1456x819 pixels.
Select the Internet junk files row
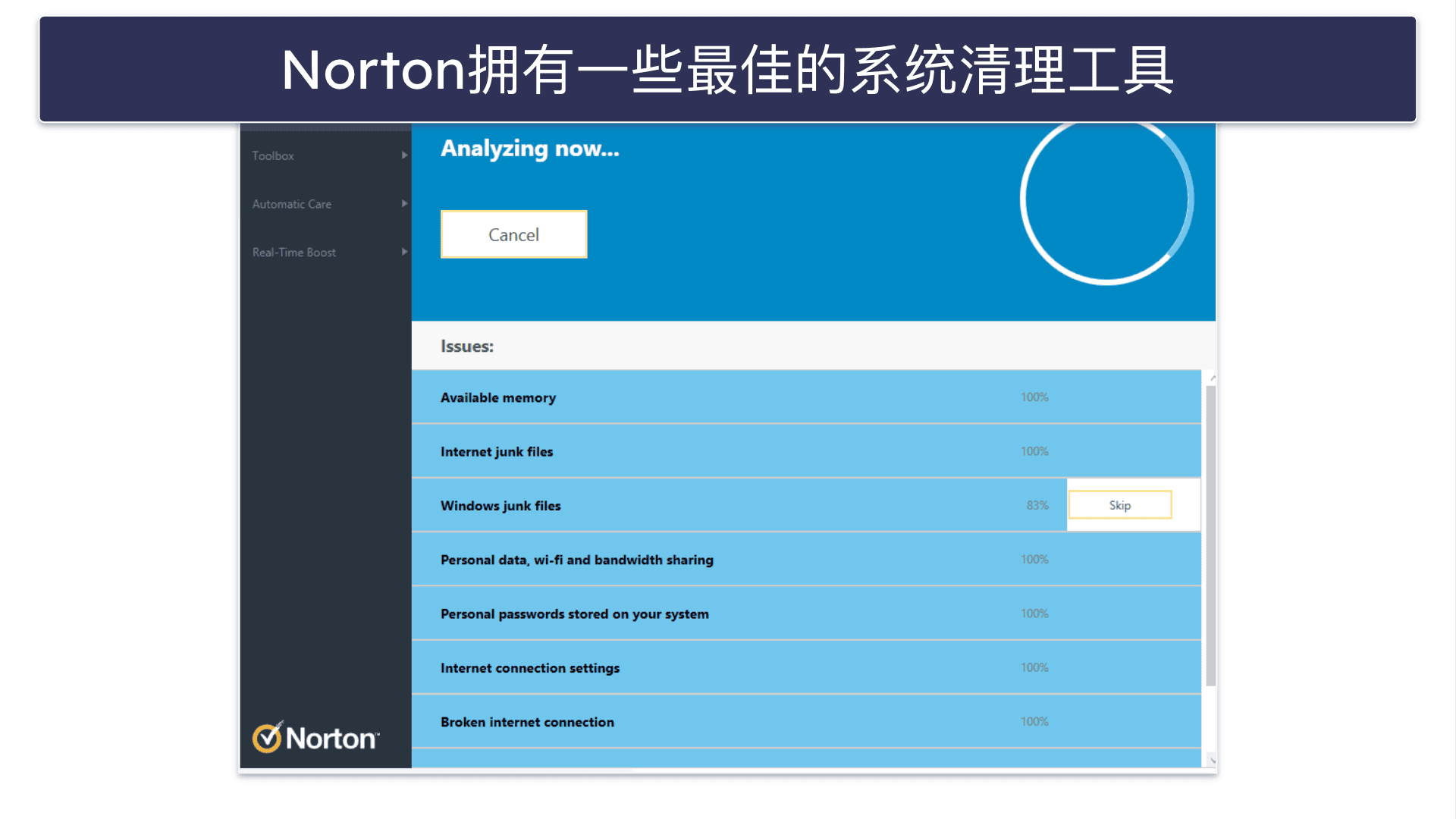(x=806, y=451)
